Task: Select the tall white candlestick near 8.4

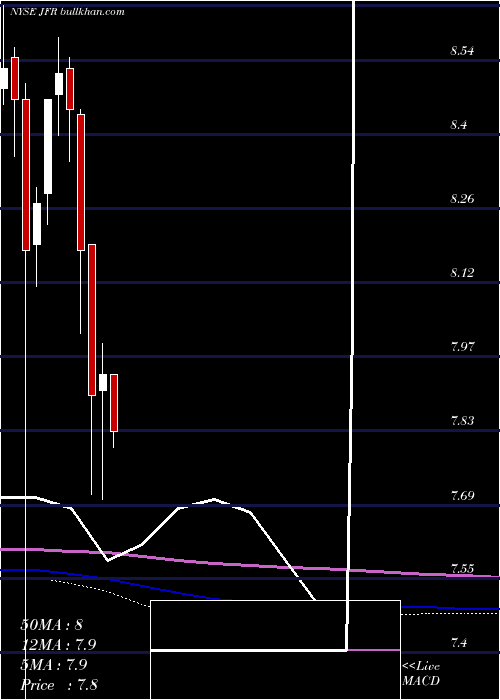Action: coord(48,146)
